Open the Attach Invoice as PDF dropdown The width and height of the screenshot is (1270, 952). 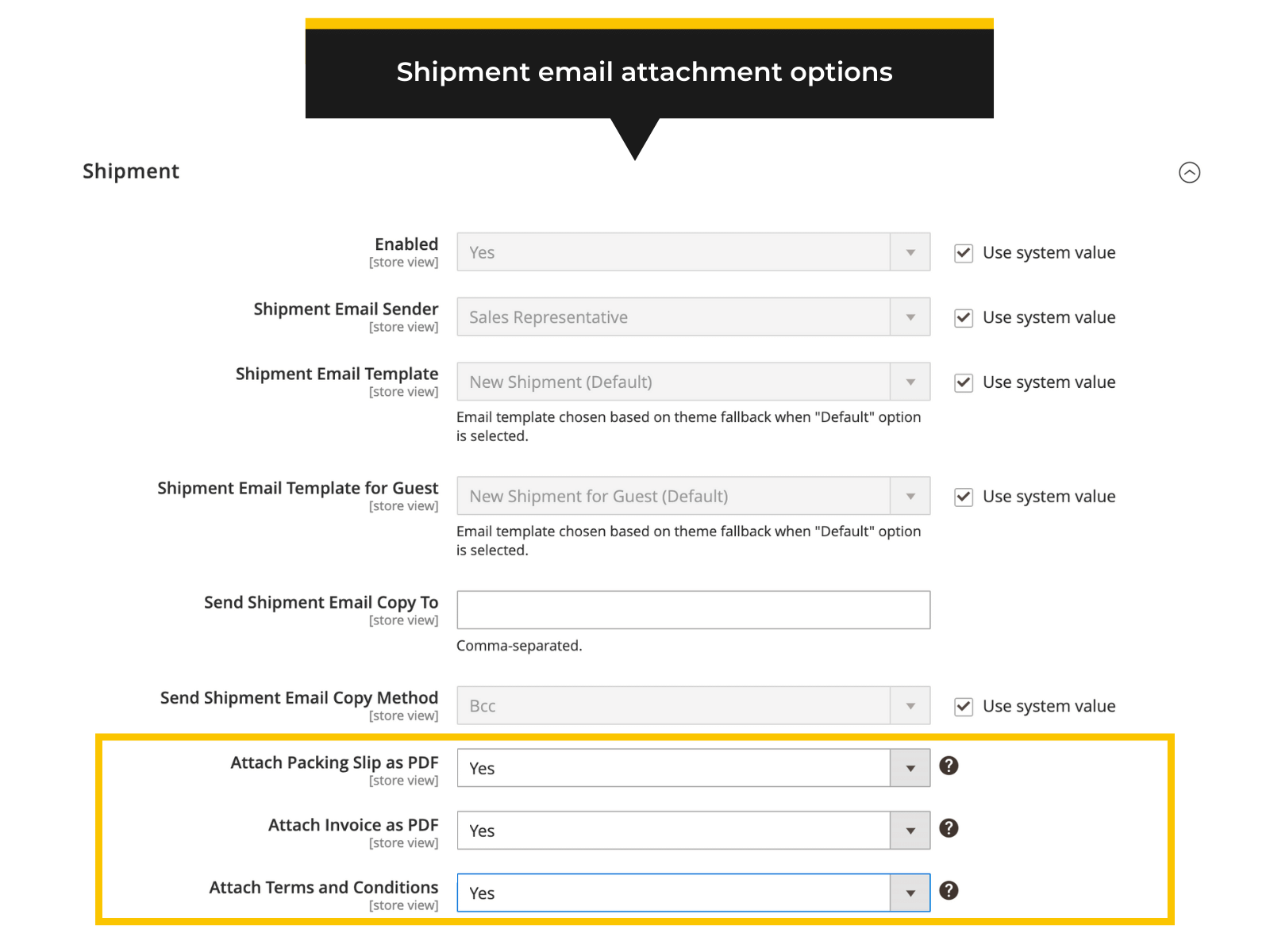coord(910,830)
